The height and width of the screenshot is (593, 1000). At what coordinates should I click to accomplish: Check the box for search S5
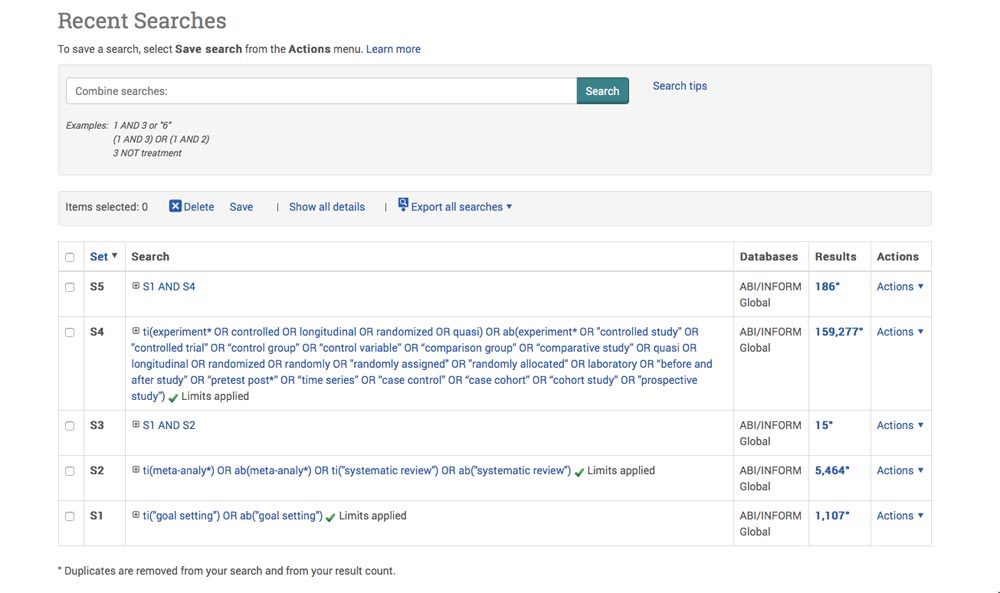coord(70,287)
